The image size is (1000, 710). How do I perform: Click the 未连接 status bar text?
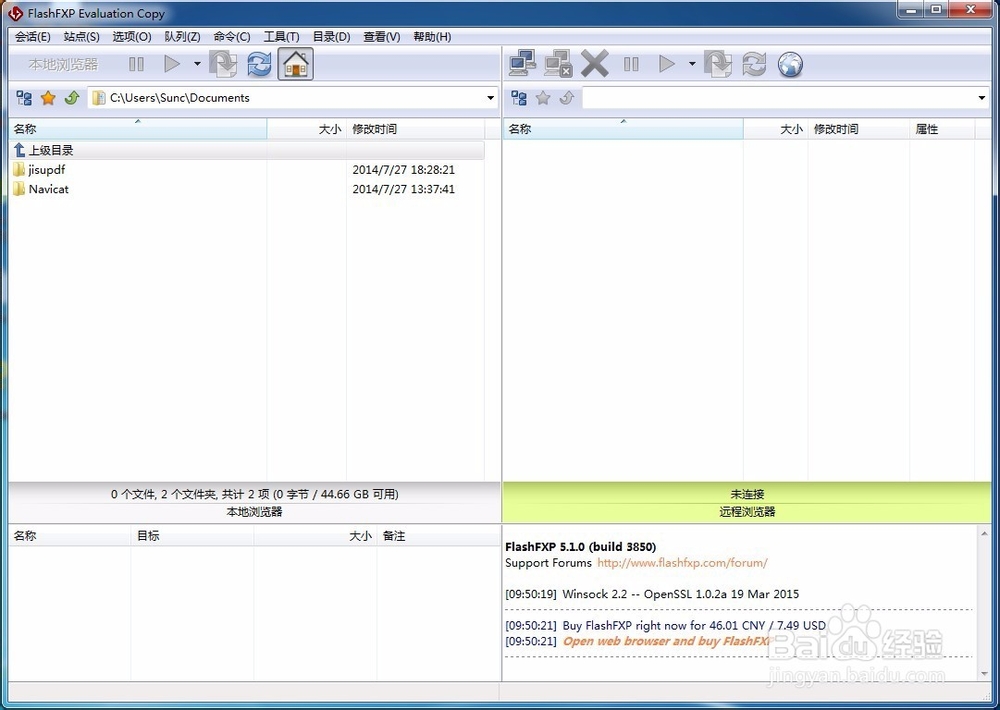pos(747,494)
